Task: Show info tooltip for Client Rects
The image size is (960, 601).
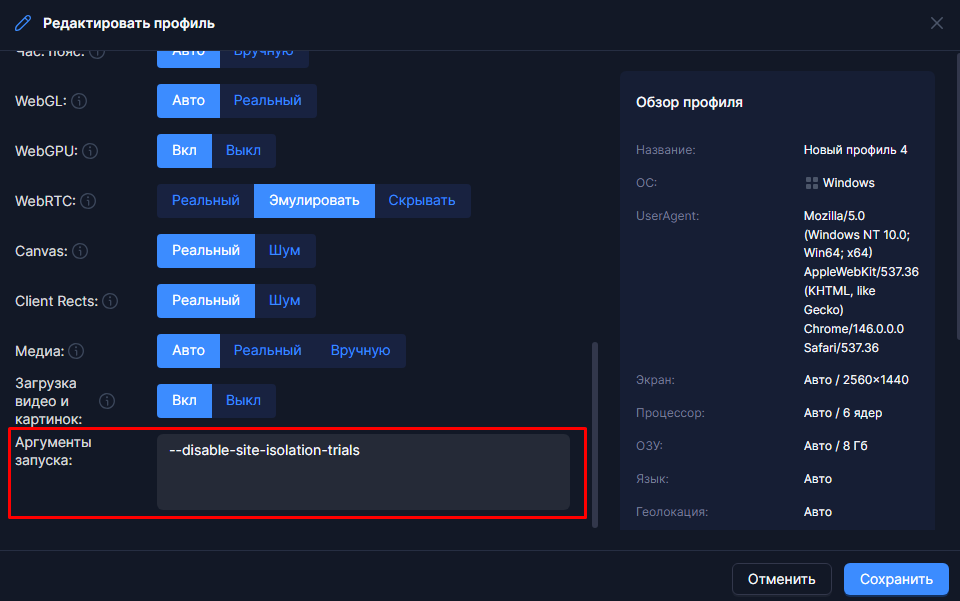Action: click(x=110, y=301)
